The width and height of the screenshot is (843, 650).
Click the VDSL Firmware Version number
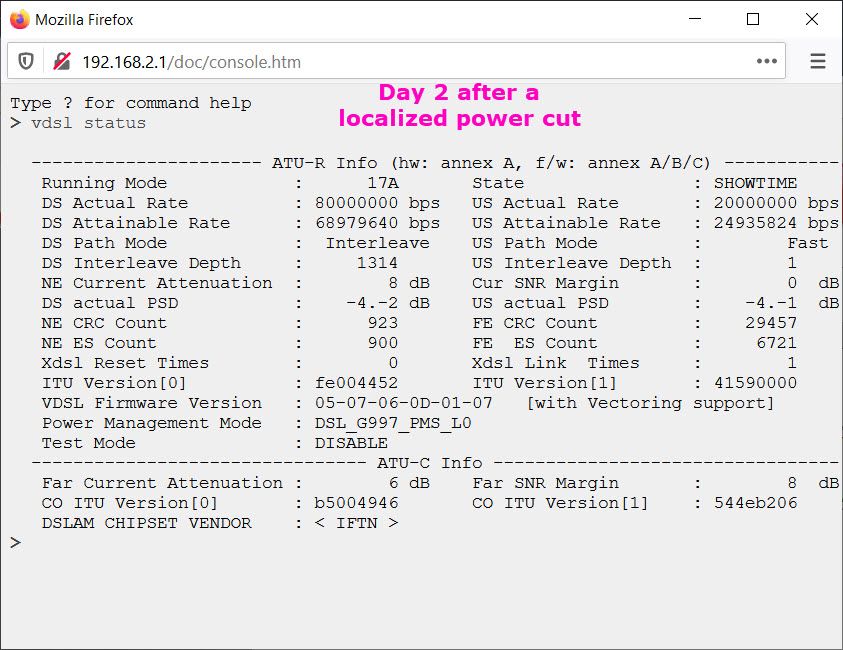click(x=404, y=403)
